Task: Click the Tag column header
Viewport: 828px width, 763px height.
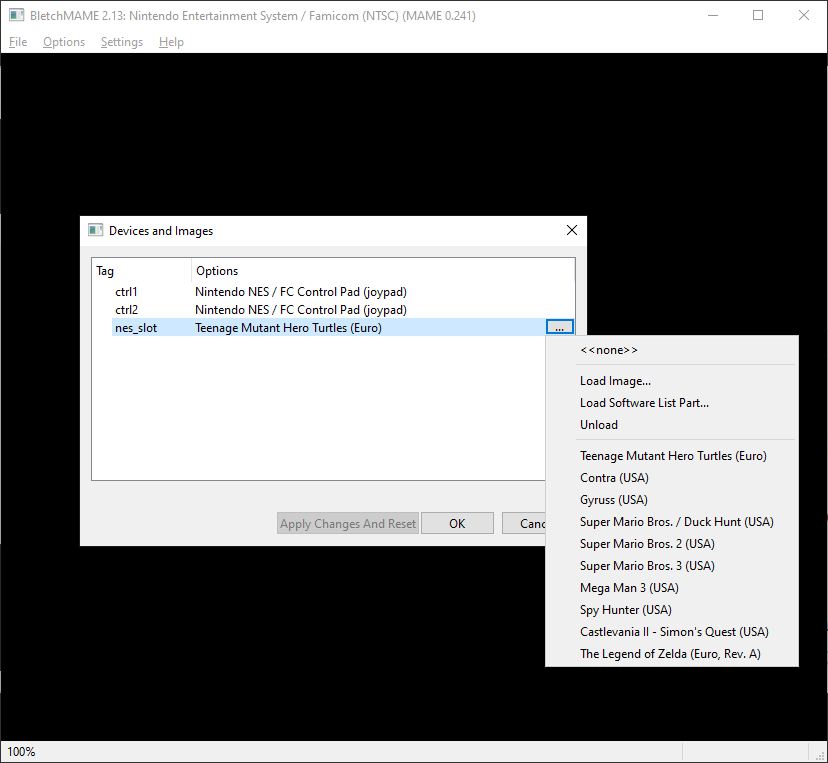Action: [142, 271]
